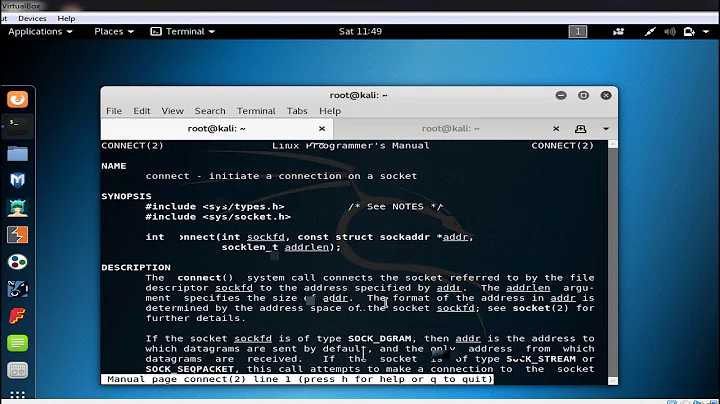Screen dimensions: 720x404
Task: Open the multicolored circles dock icon
Action: click(17, 262)
